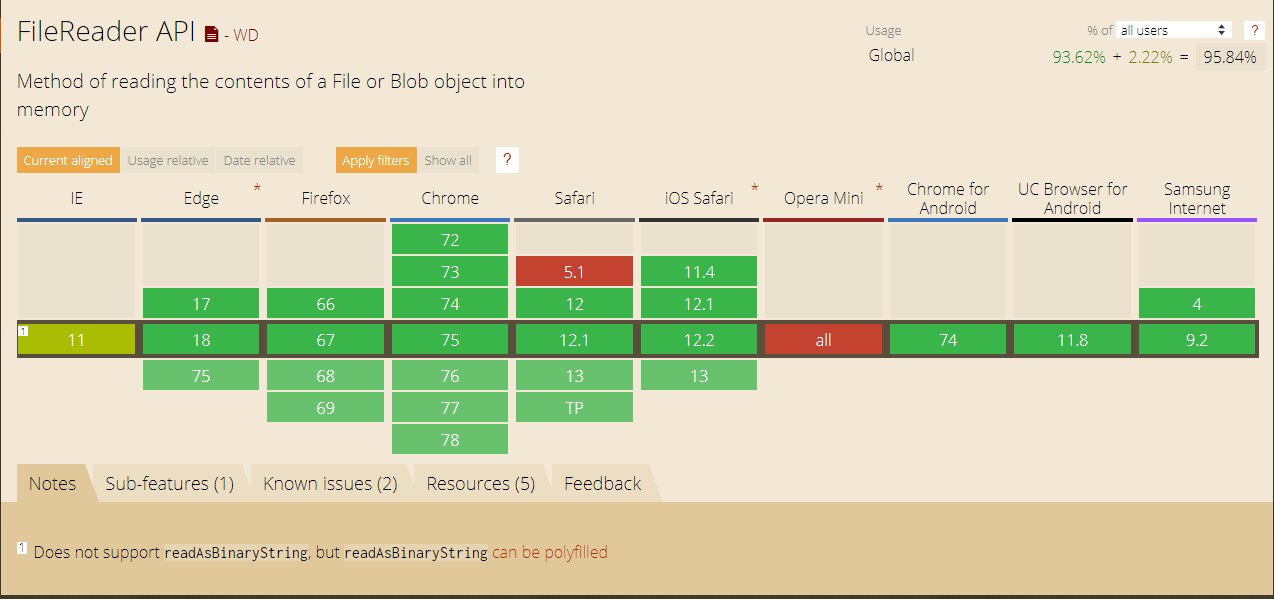Select the IE 11 partial support cell
1274x599 pixels.
(77, 340)
